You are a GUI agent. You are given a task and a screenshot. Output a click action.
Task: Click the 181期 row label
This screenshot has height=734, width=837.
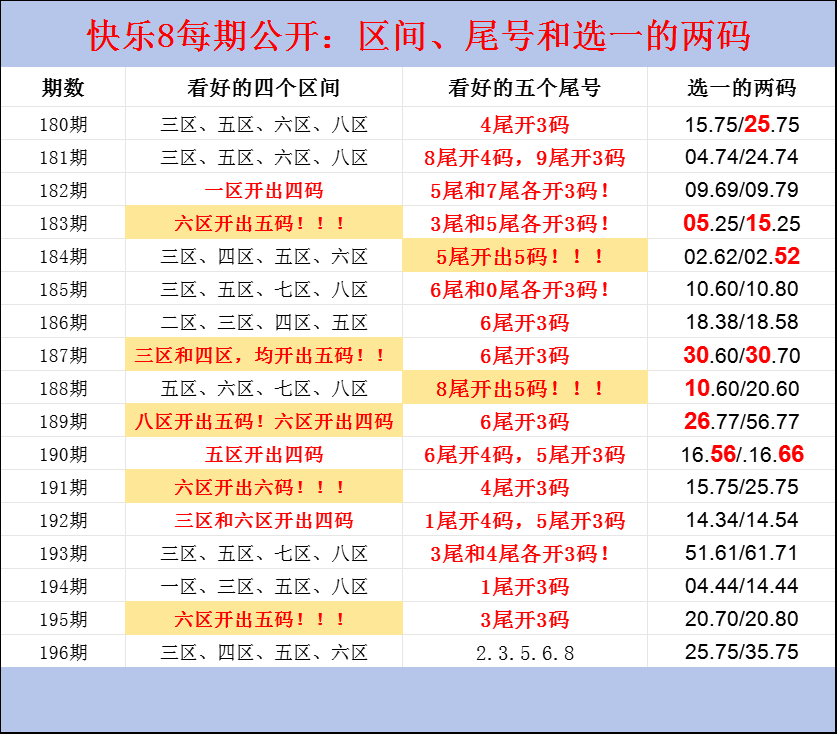(x=63, y=157)
